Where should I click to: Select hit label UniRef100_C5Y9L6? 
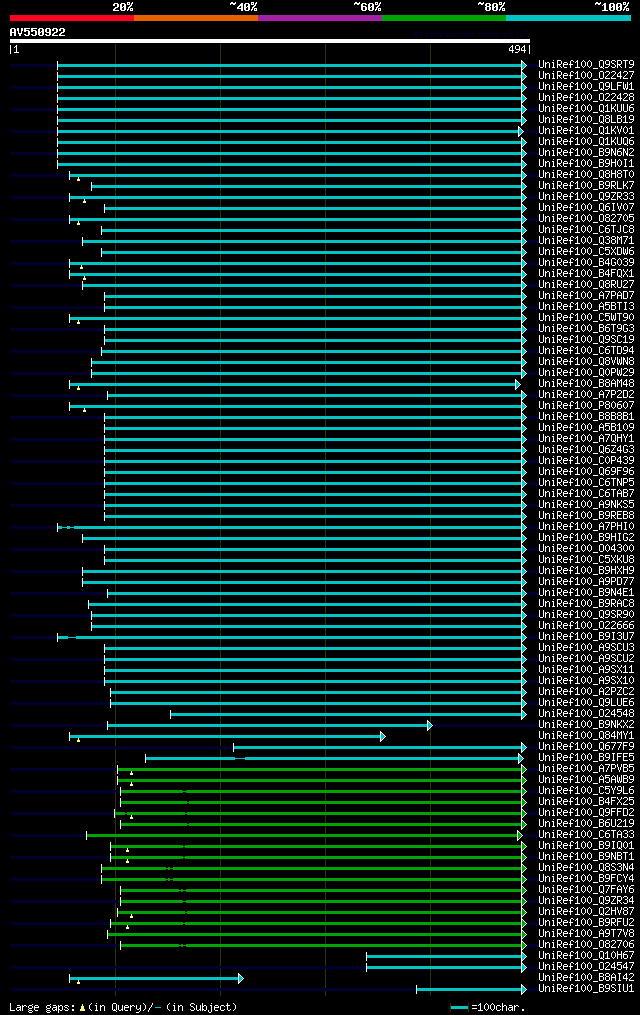tap(586, 791)
